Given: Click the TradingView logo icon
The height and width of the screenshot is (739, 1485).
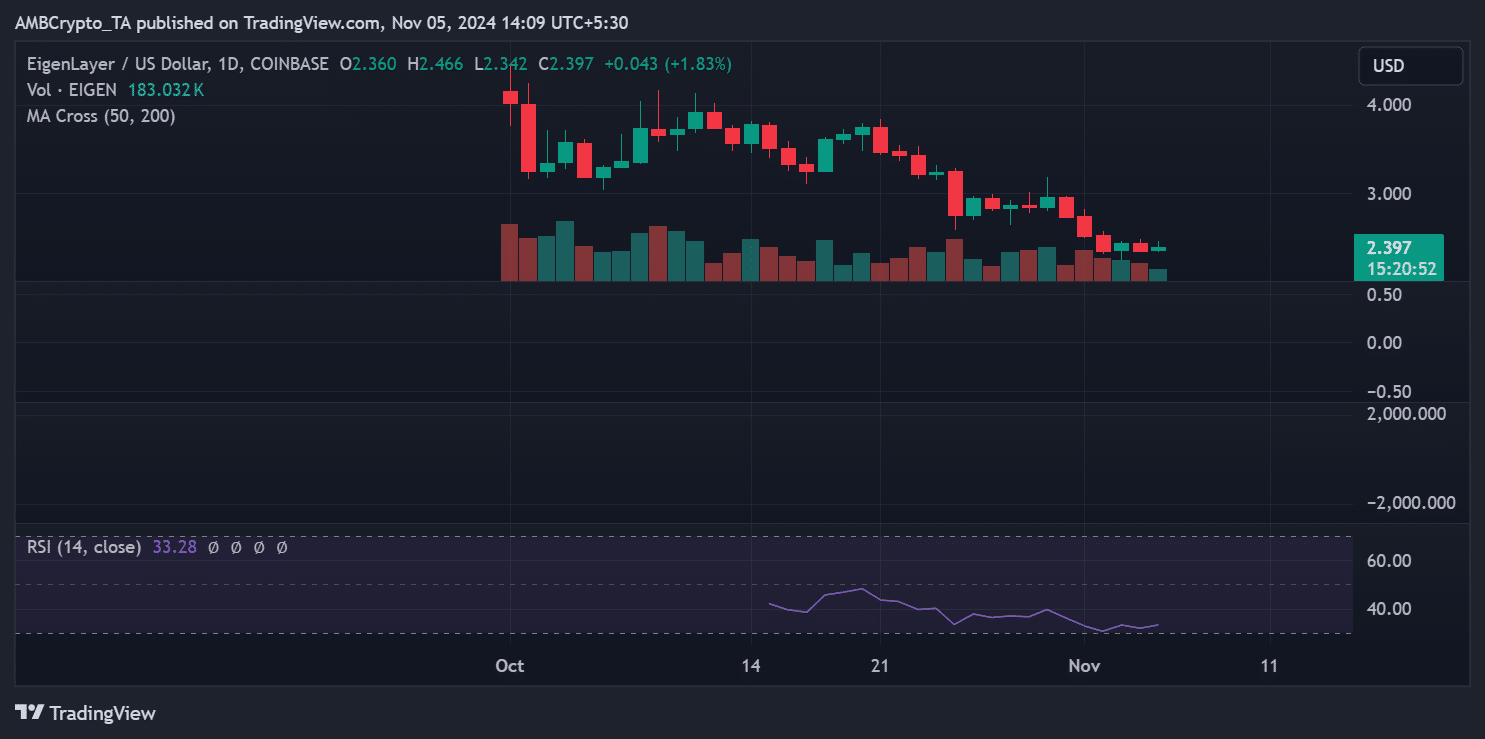Looking at the screenshot, I should click(x=30, y=713).
